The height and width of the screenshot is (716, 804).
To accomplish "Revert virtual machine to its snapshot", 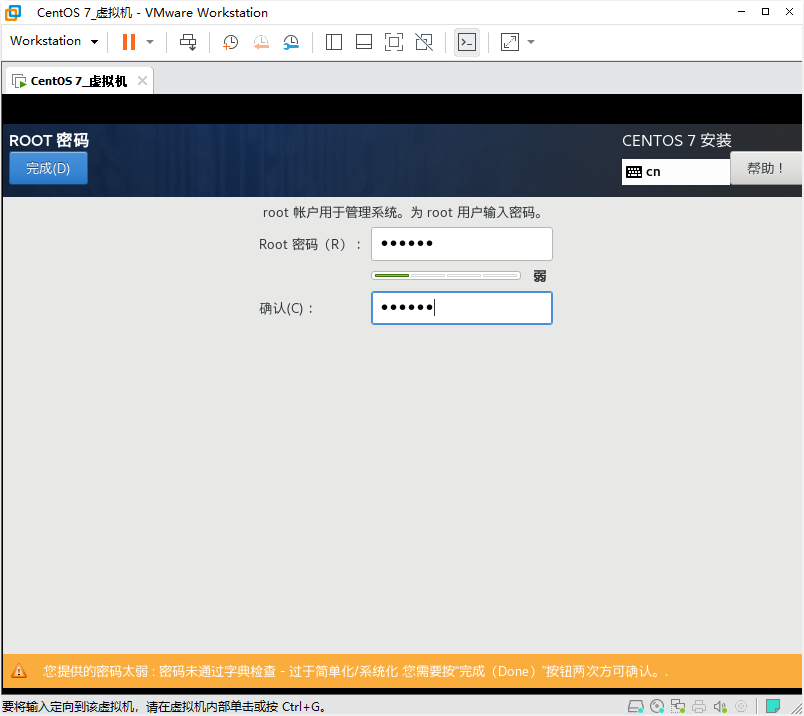I will click(261, 42).
